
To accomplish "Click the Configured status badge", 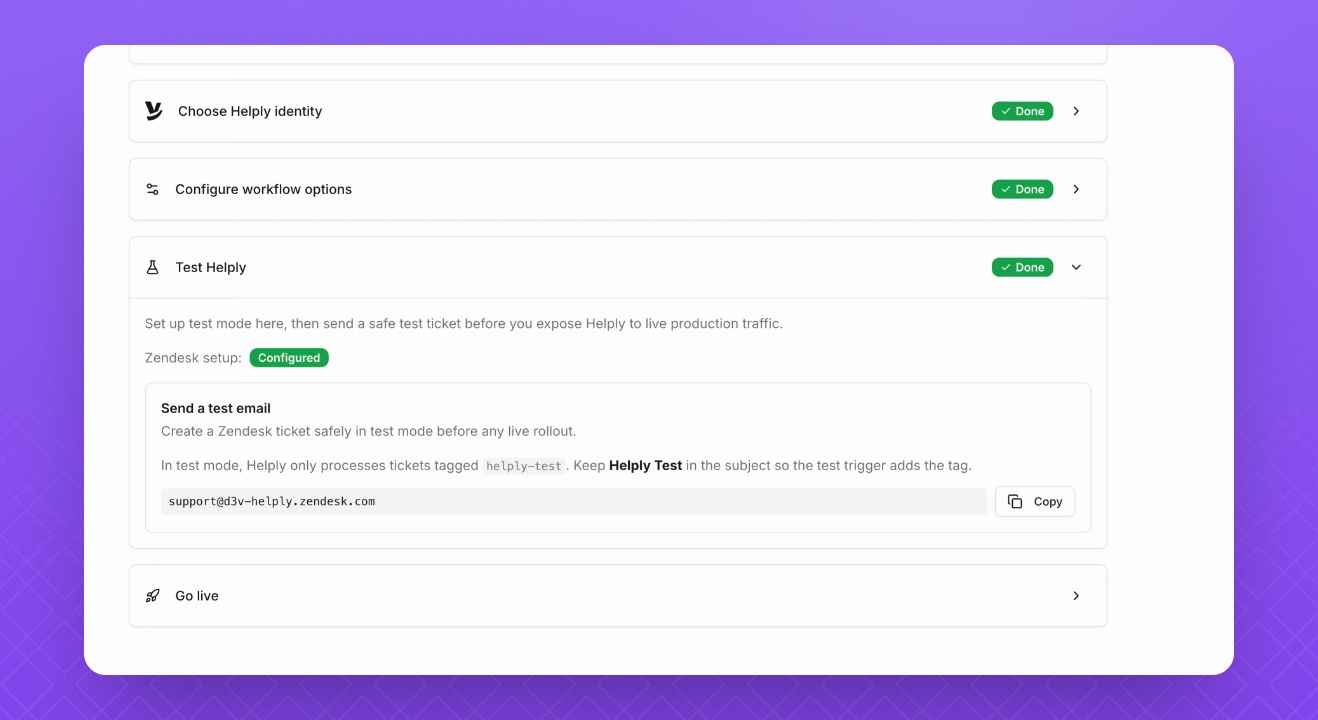I will (x=289, y=358).
